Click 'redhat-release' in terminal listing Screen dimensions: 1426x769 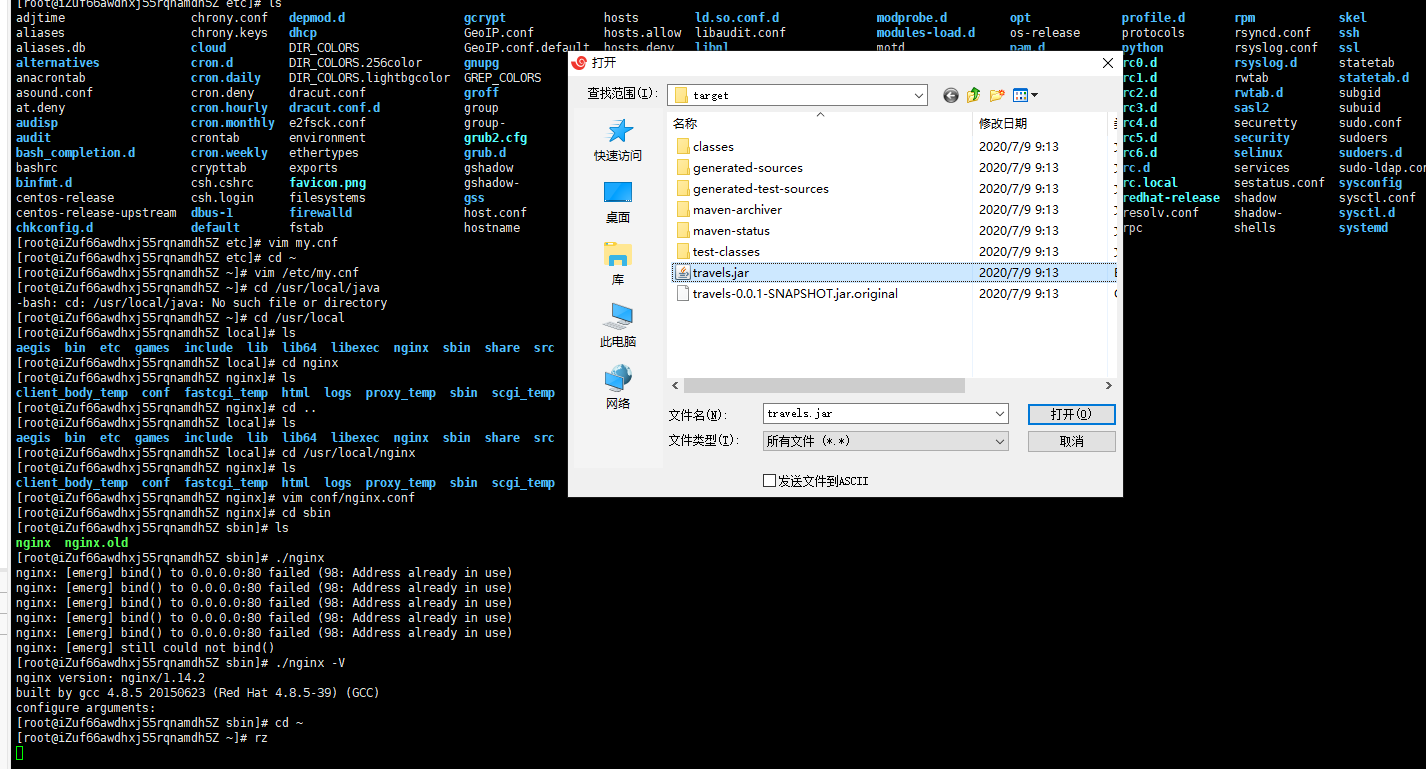1171,198
